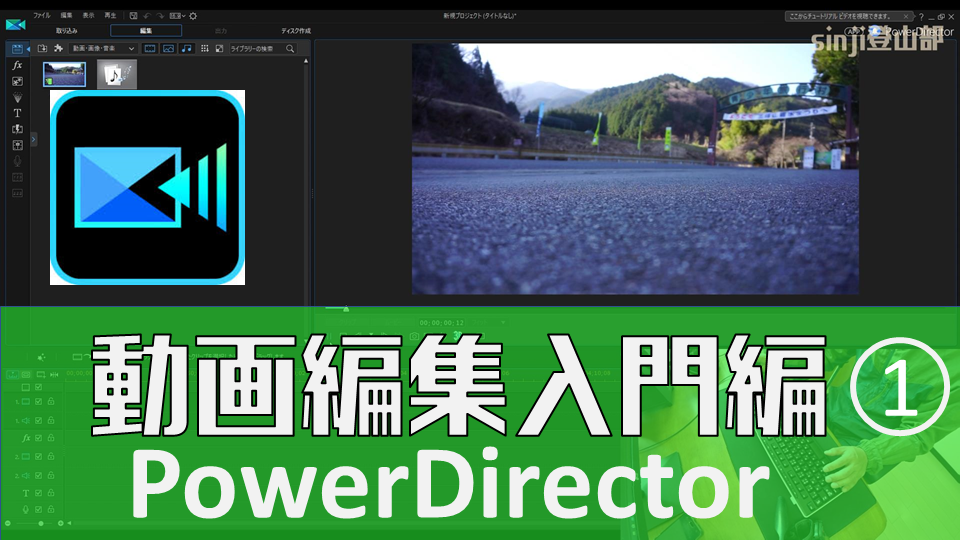Open the Voice-Over microphone room icon
This screenshot has width=960, height=540.
click(17, 161)
